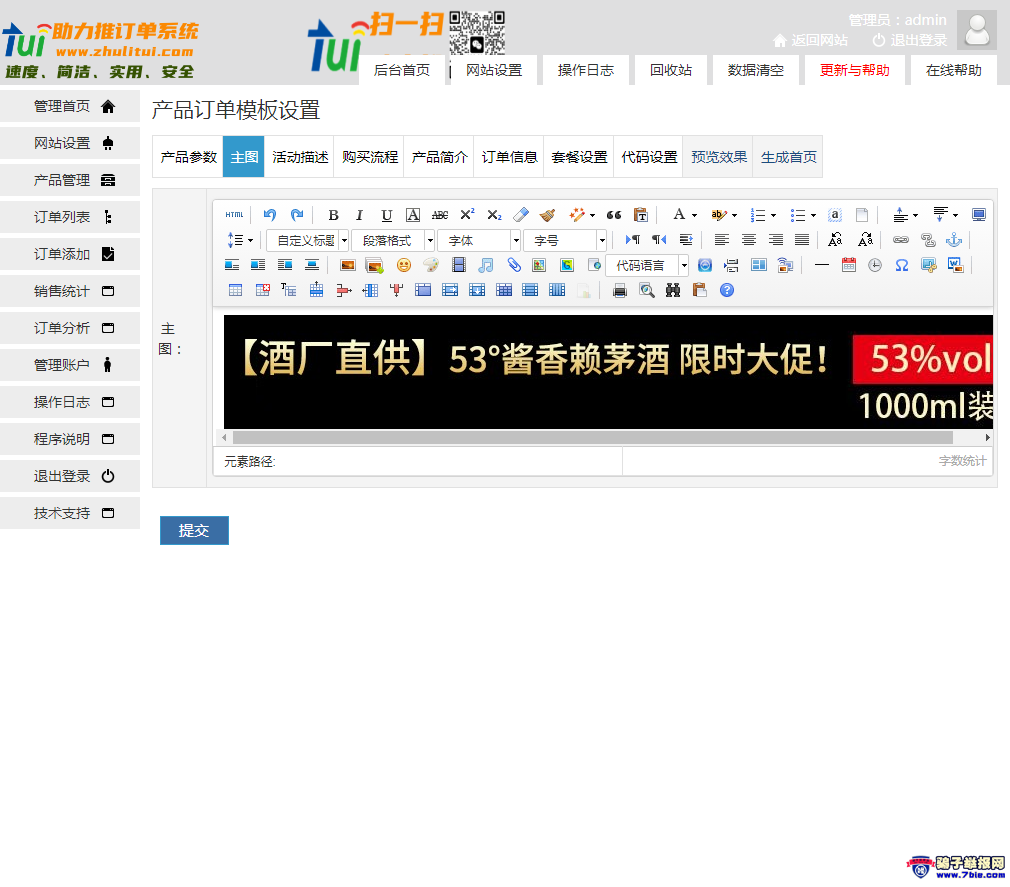This screenshot has height=887, width=1010.
Task: Click the eraser clear-format icon
Action: [521, 215]
